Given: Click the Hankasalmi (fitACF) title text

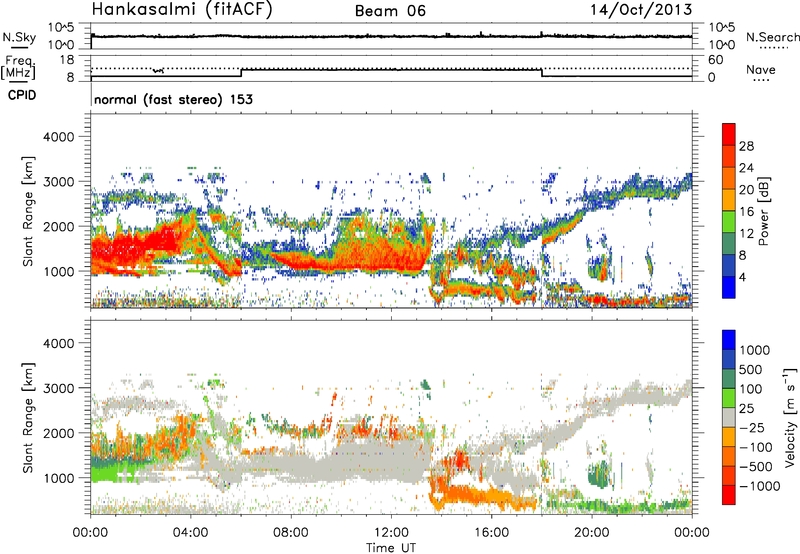Looking at the screenshot, I should (x=182, y=10).
